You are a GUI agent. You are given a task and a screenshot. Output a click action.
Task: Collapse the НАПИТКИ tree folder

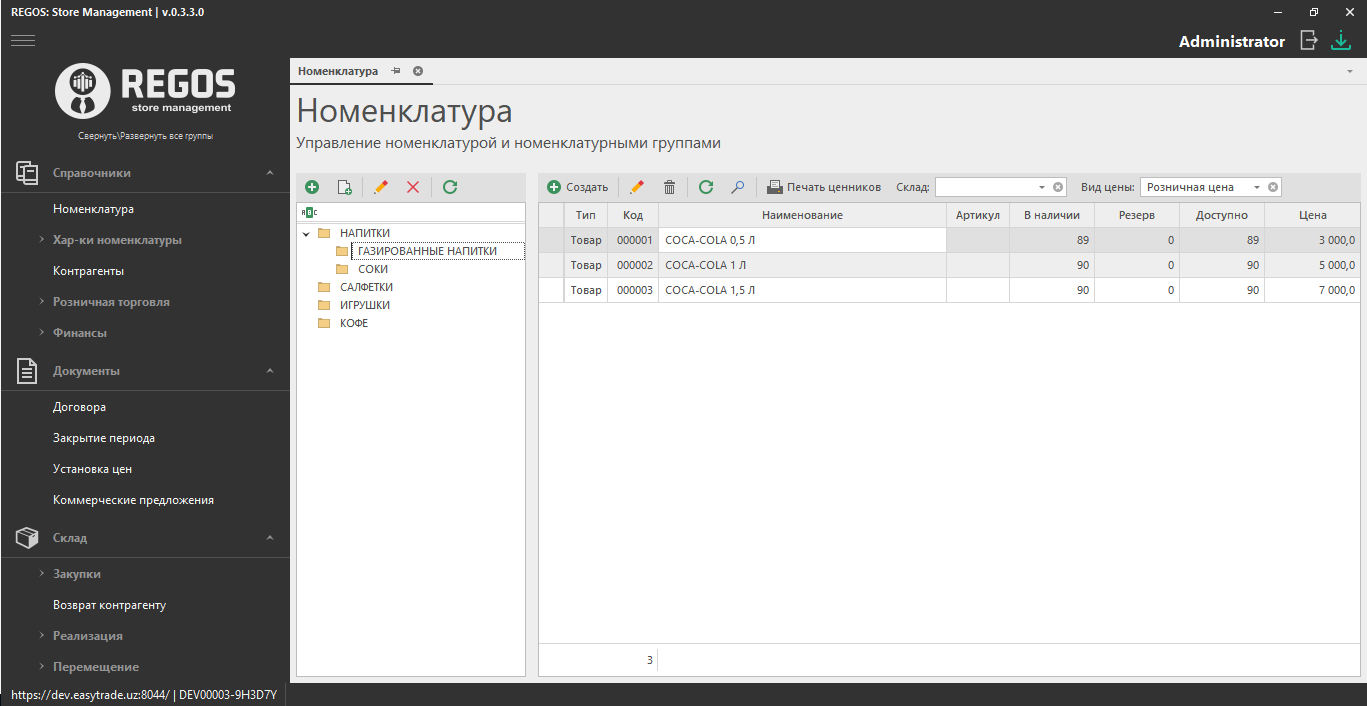click(306, 234)
